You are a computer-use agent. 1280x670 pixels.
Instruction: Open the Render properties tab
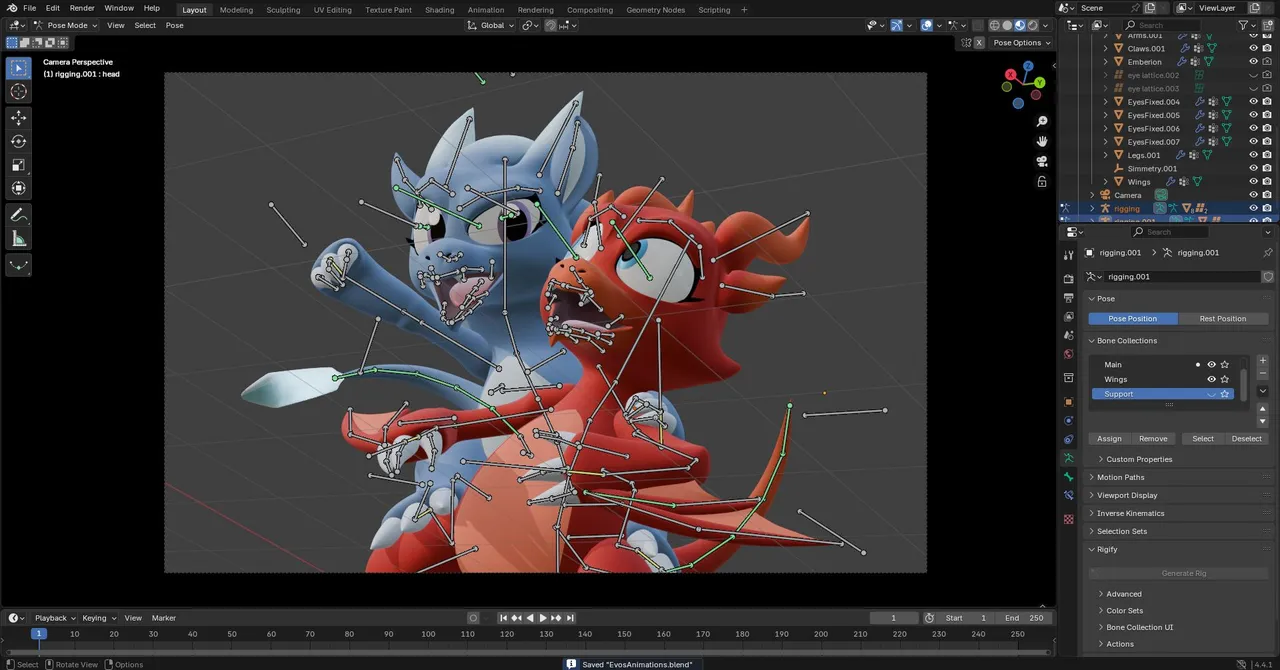(x=1068, y=279)
